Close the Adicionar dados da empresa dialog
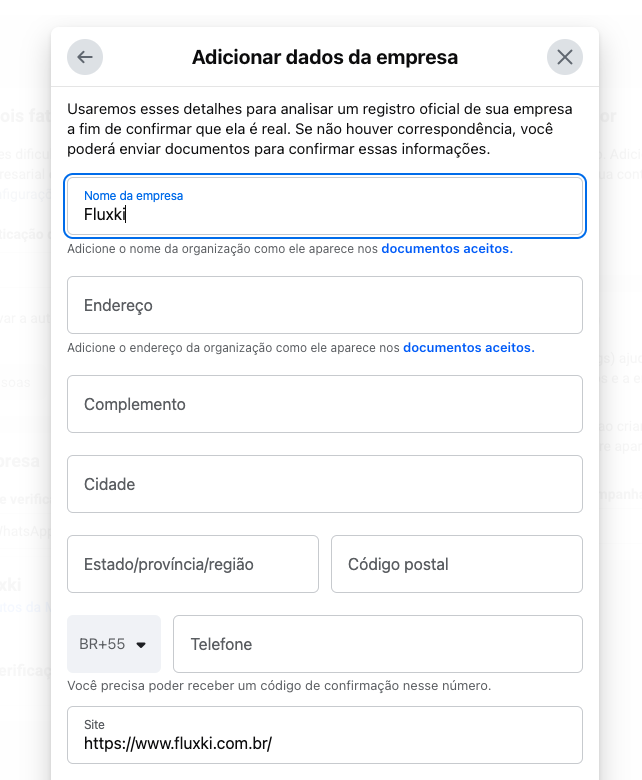642x780 pixels. click(565, 57)
